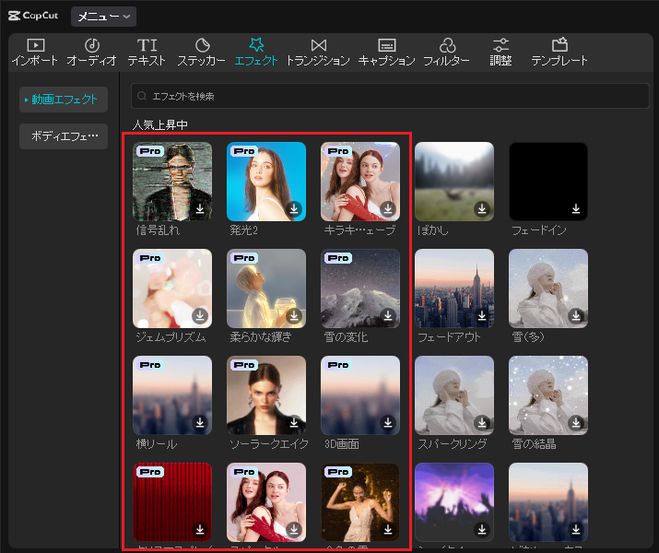Viewport: 659px width, 553px height.
Task: Open the フィルター filters panel
Action: (x=446, y=52)
